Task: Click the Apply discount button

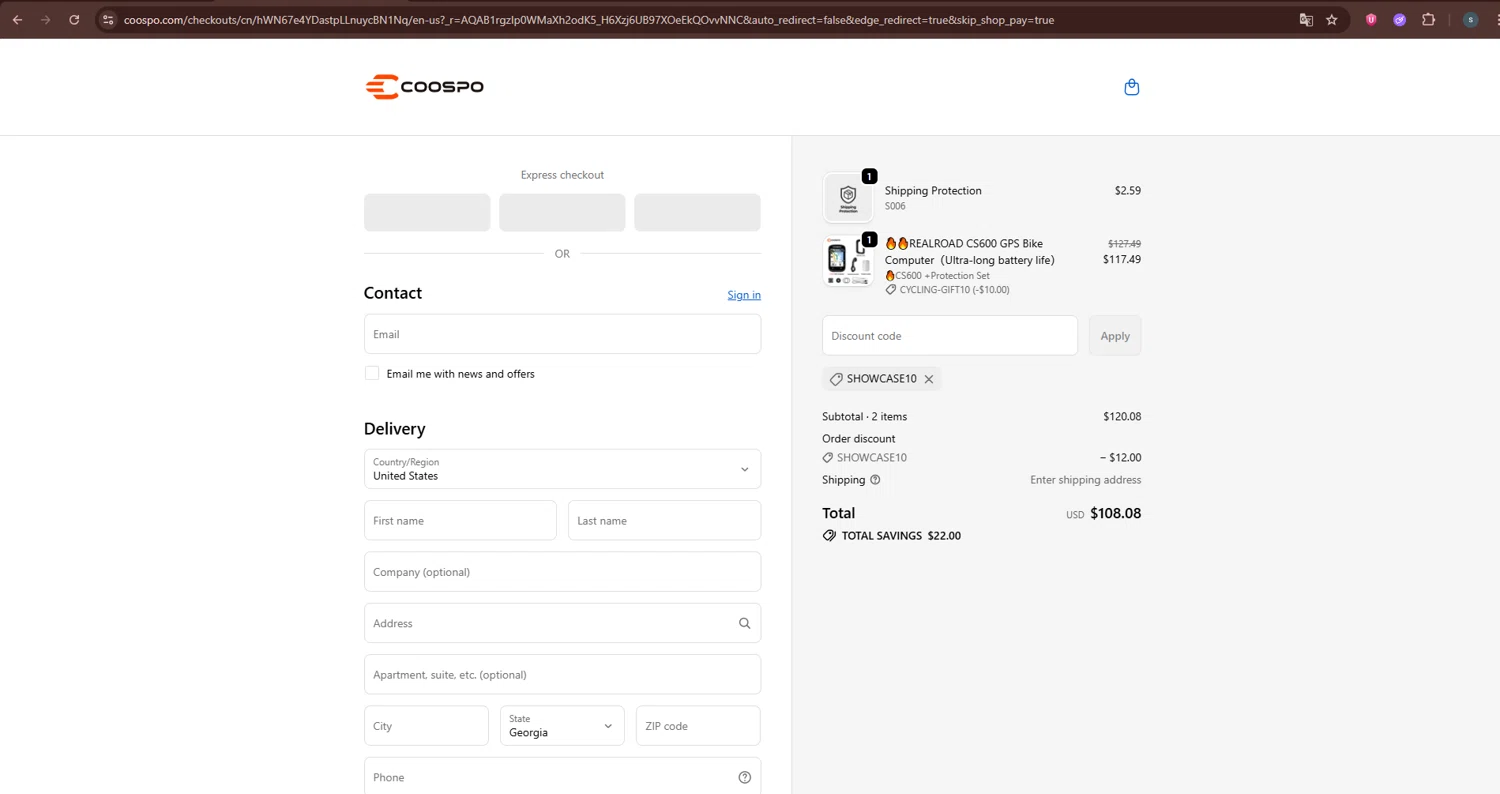Action: (1115, 336)
